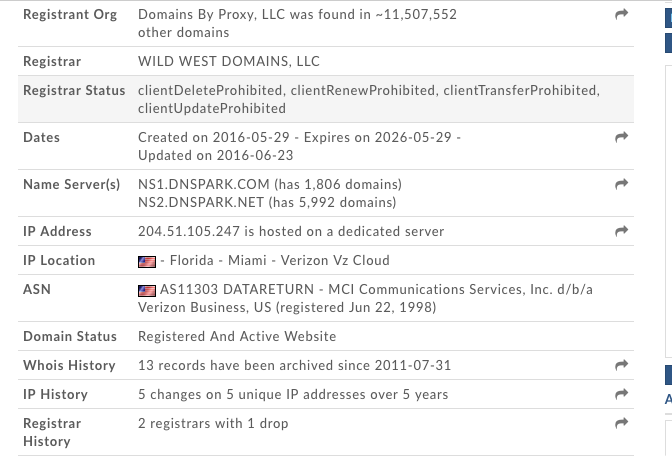Click the NS2.DNSPARK.NET name server
The height and width of the screenshot is (457, 672).
[x=201, y=202]
